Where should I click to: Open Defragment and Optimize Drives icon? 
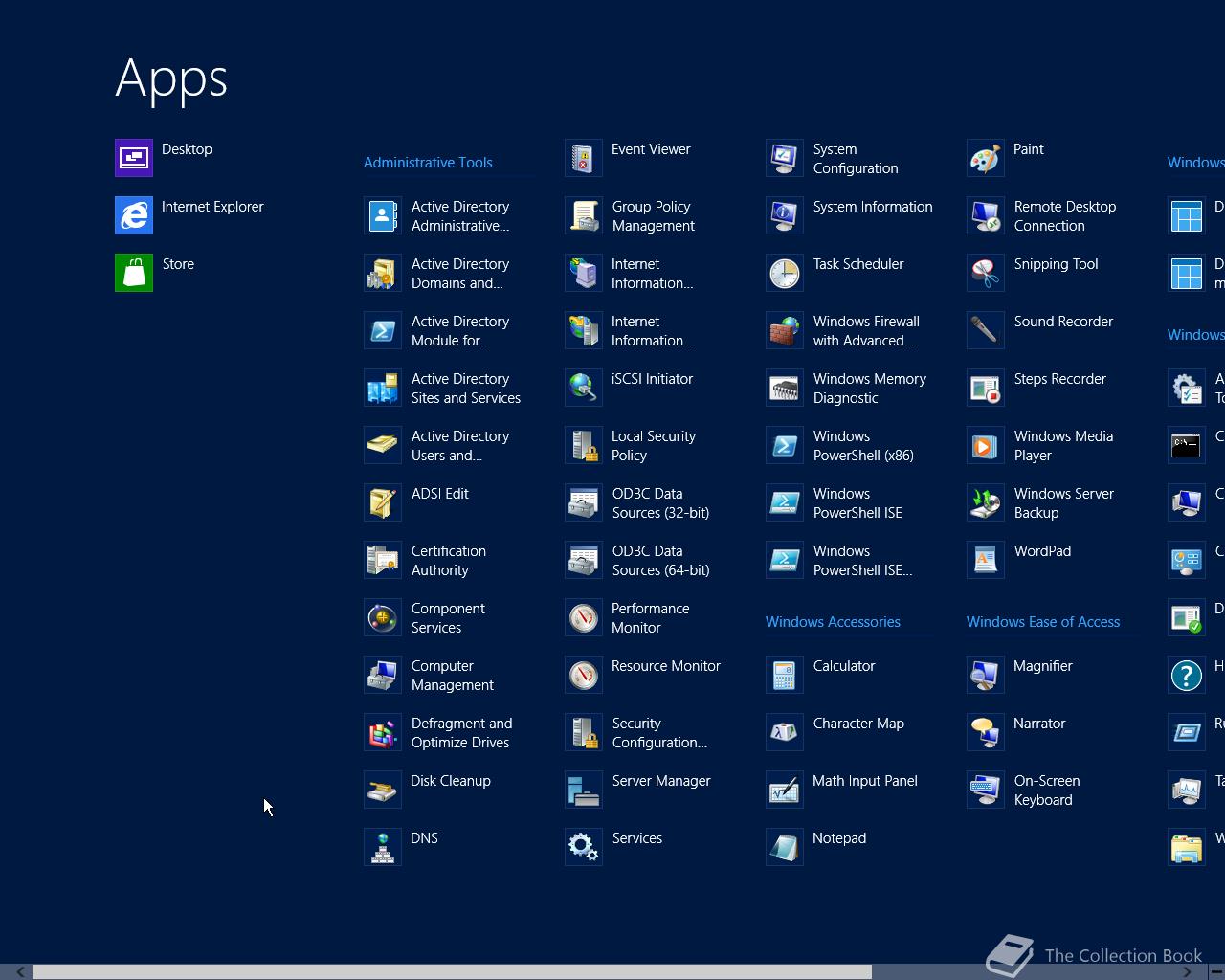coord(383,732)
